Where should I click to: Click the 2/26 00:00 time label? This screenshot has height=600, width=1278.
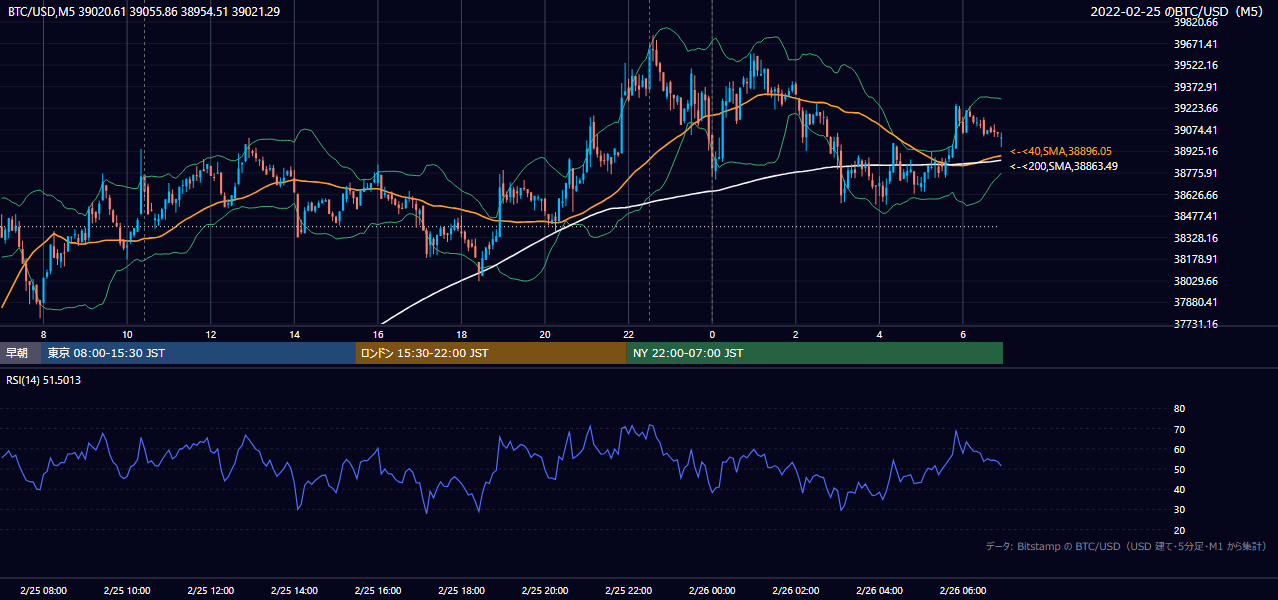click(712, 590)
